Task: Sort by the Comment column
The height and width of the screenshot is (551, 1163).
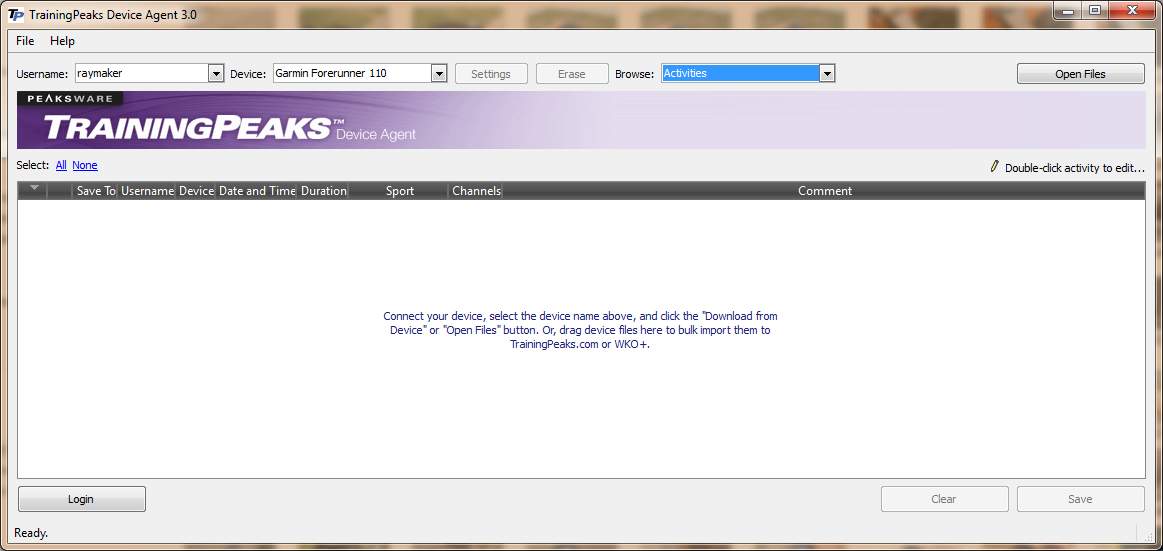Action: coord(825,191)
